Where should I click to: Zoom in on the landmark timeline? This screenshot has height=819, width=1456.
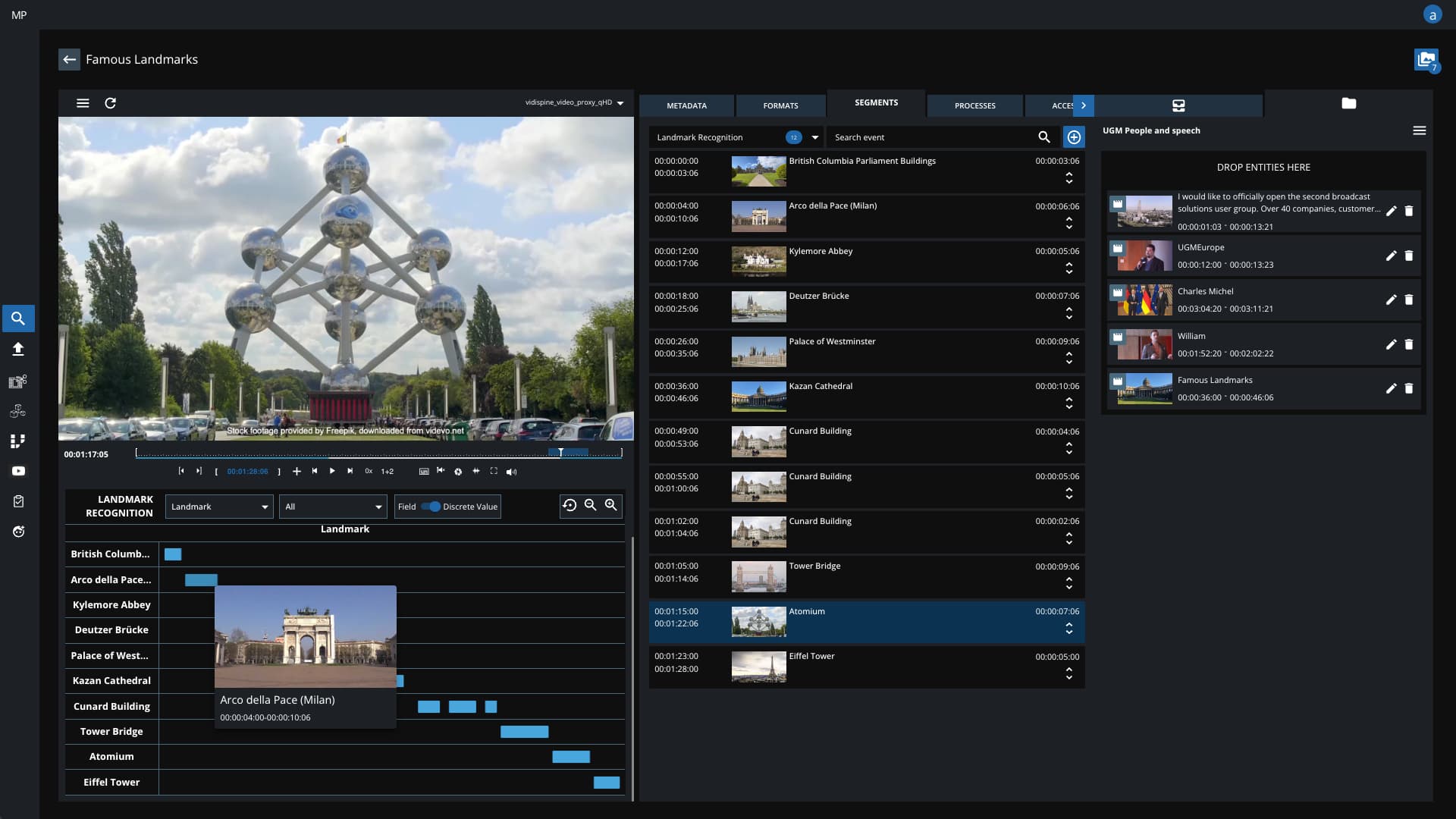pos(610,506)
